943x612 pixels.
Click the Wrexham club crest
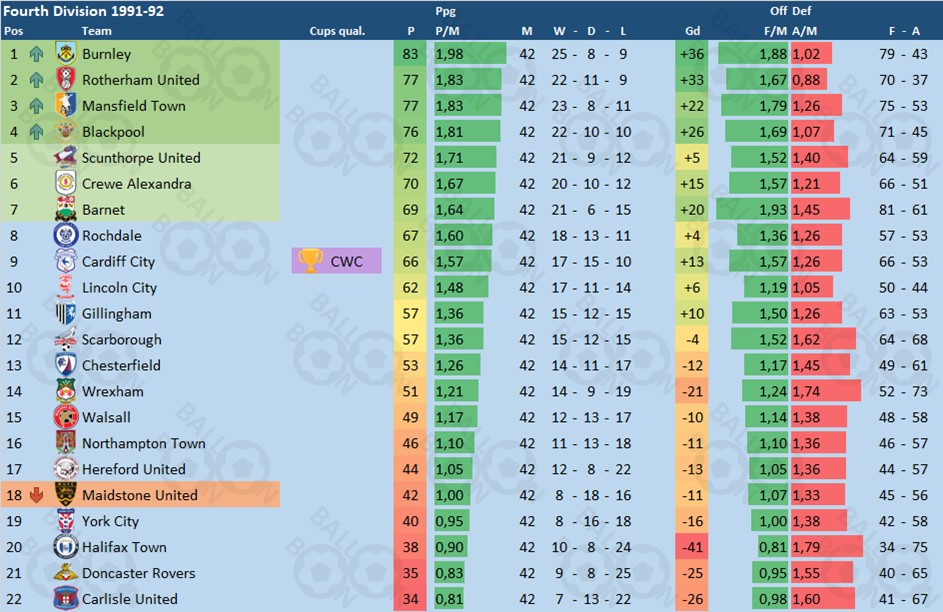66,392
